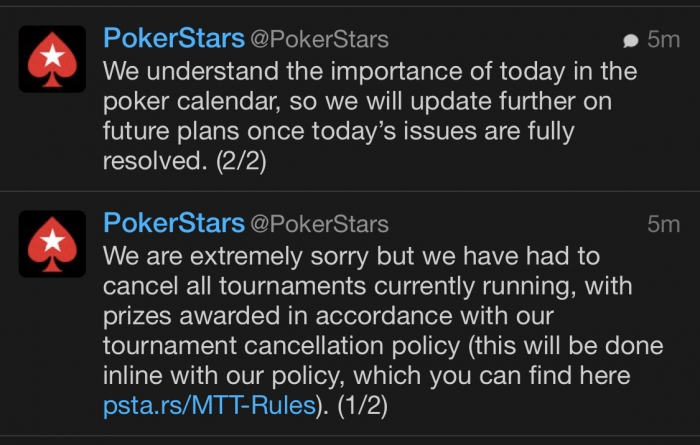Tap the 'tournament cancellation policy' line
This screenshot has height=445, width=700.
click(383, 346)
